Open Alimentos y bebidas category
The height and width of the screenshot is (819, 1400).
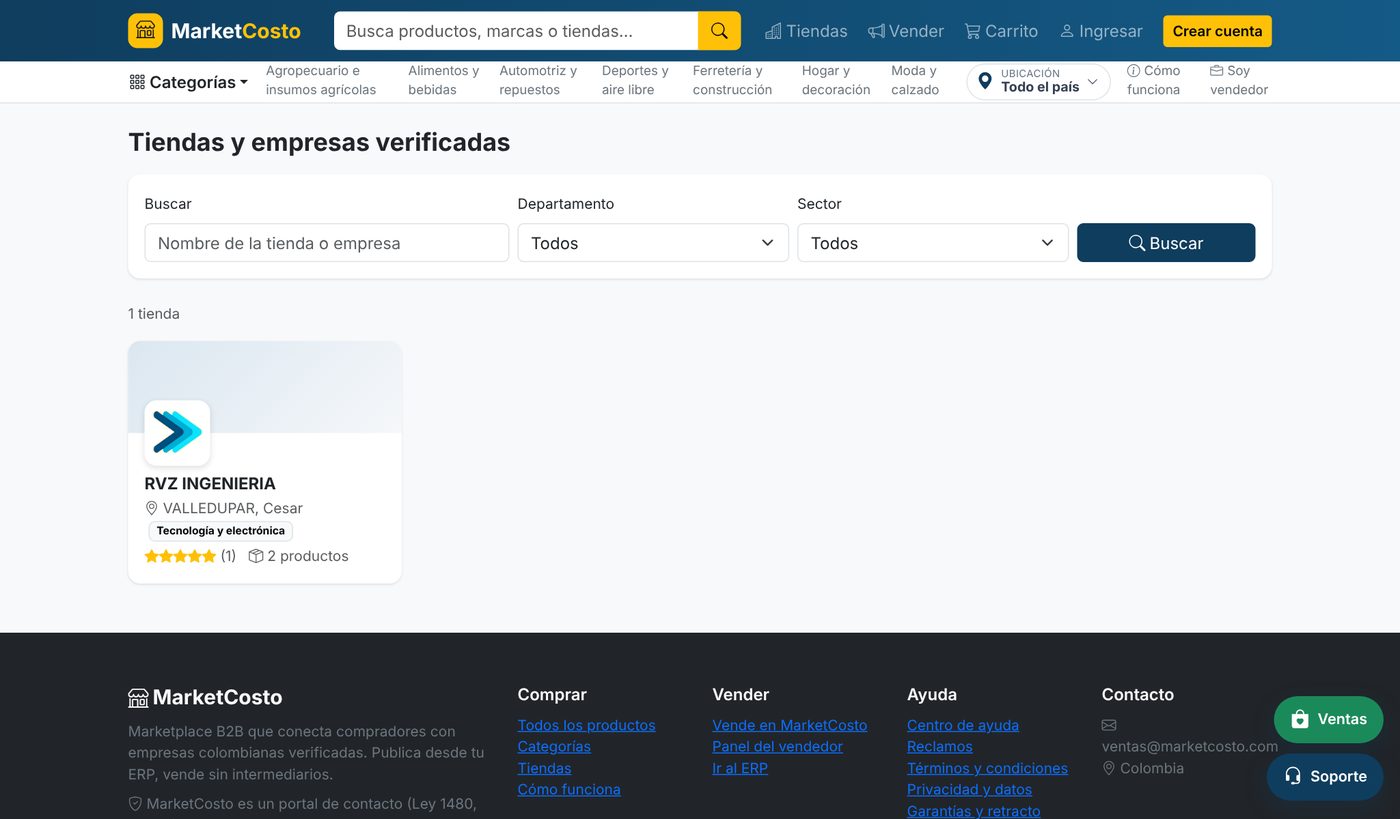coord(443,80)
